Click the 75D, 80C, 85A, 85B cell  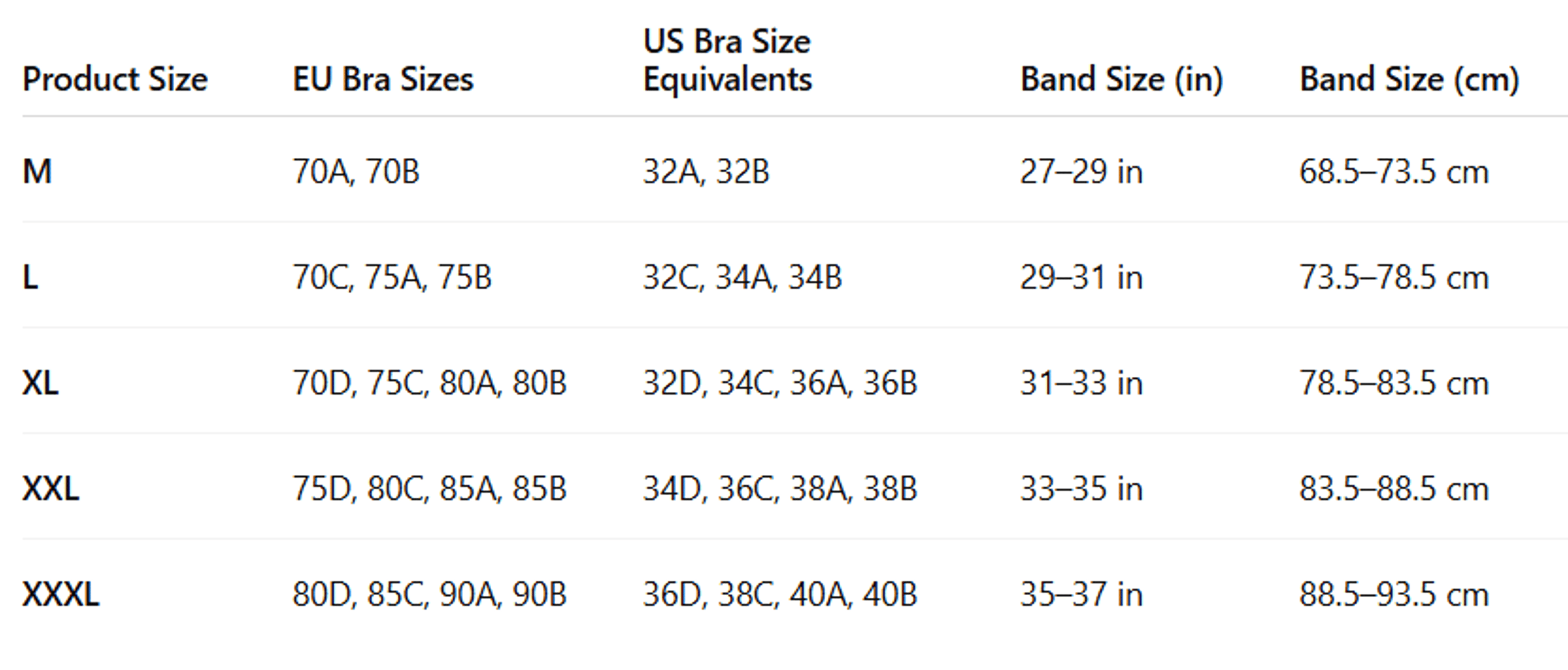tap(430, 489)
